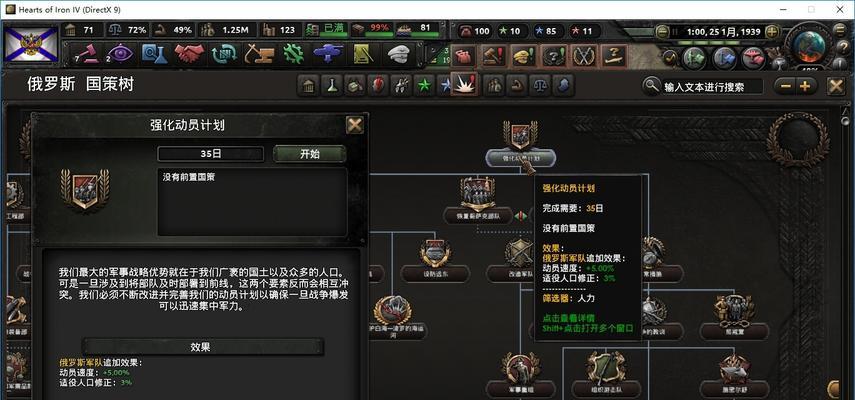Open the research flask icon
Screen dimensions: 855x400
pyautogui.click(x=154, y=54)
